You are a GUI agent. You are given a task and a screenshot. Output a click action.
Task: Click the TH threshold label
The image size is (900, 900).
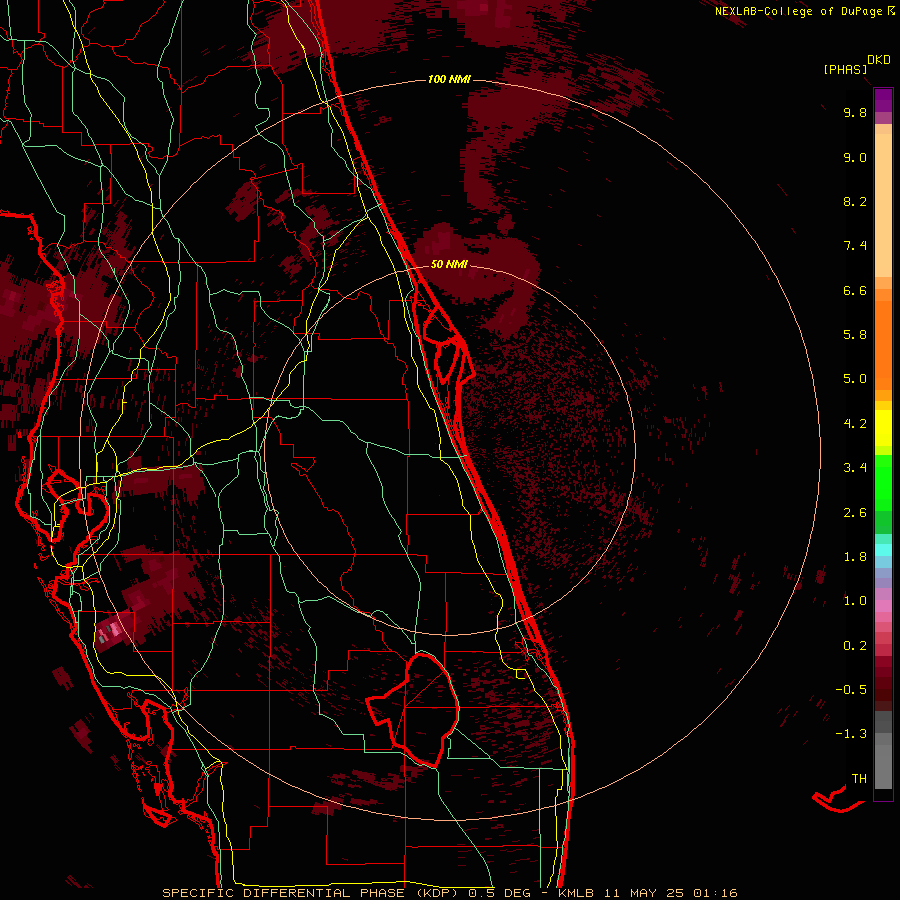coord(859,779)
